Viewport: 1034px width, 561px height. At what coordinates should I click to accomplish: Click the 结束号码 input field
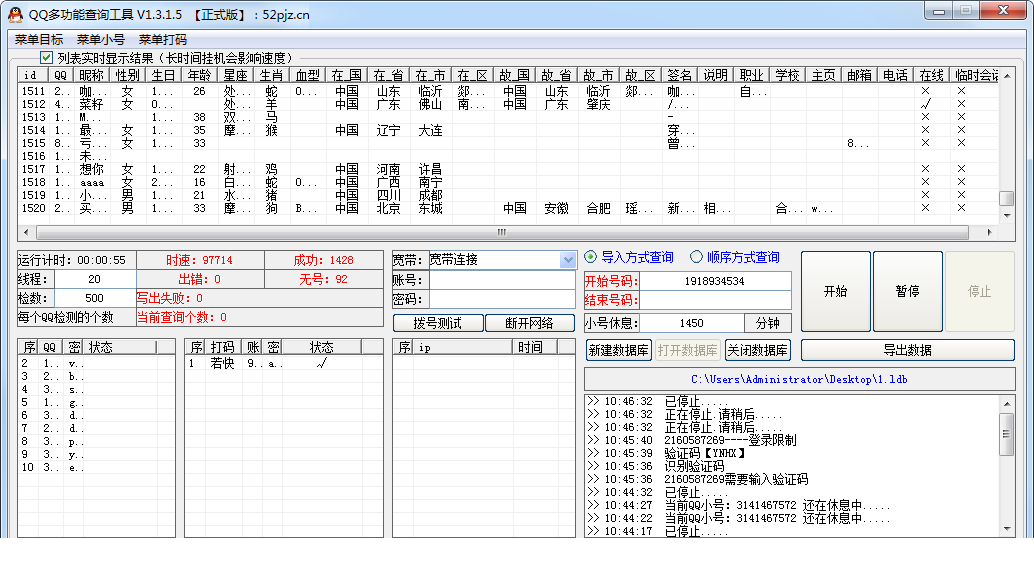(715, 301)
